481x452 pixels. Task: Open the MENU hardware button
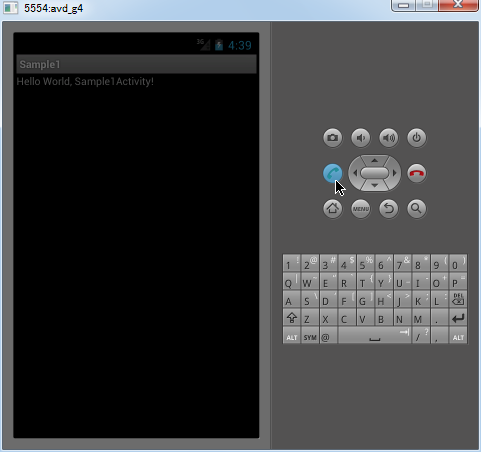361,209
